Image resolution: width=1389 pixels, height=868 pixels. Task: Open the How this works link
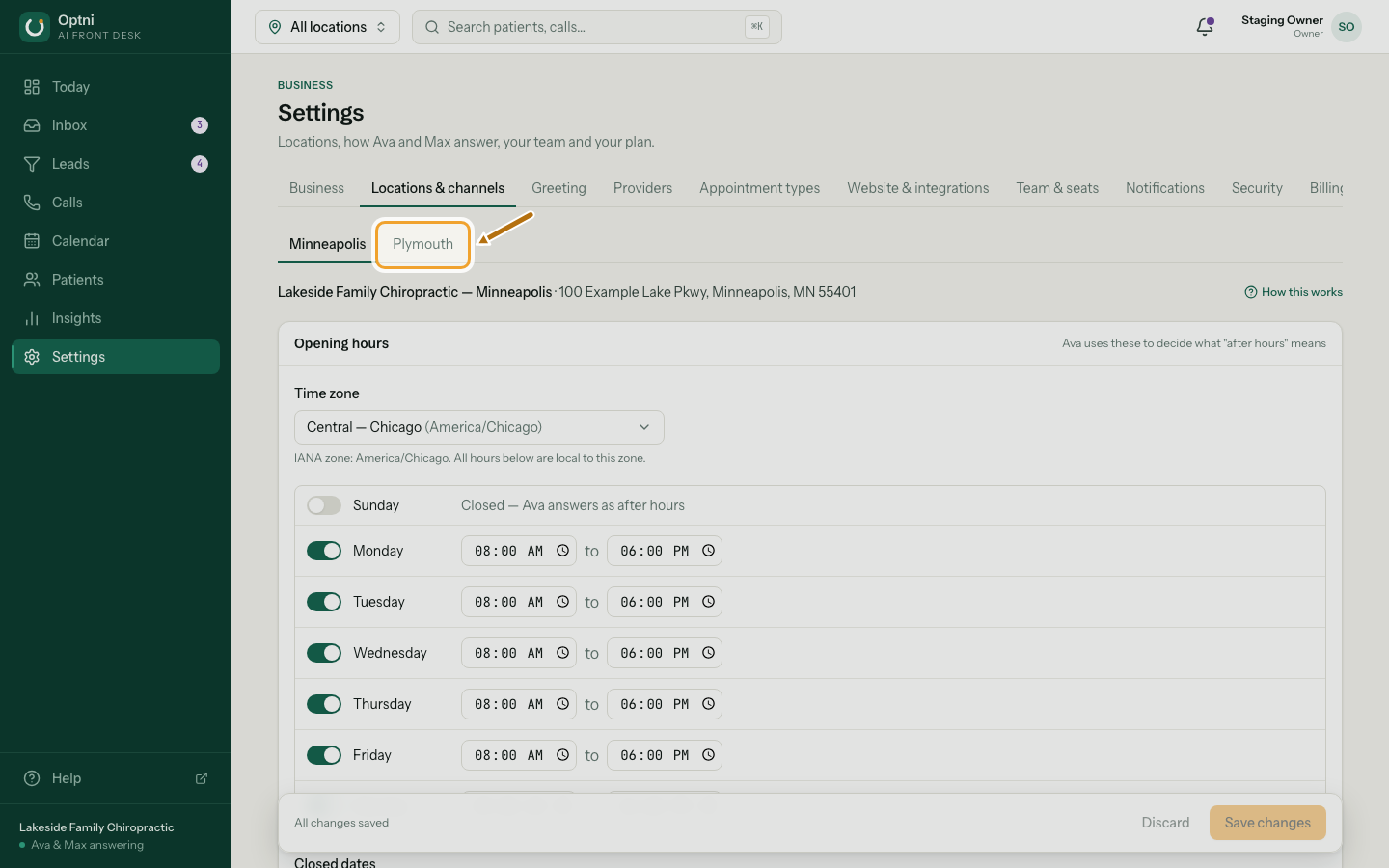point(1294,292)
